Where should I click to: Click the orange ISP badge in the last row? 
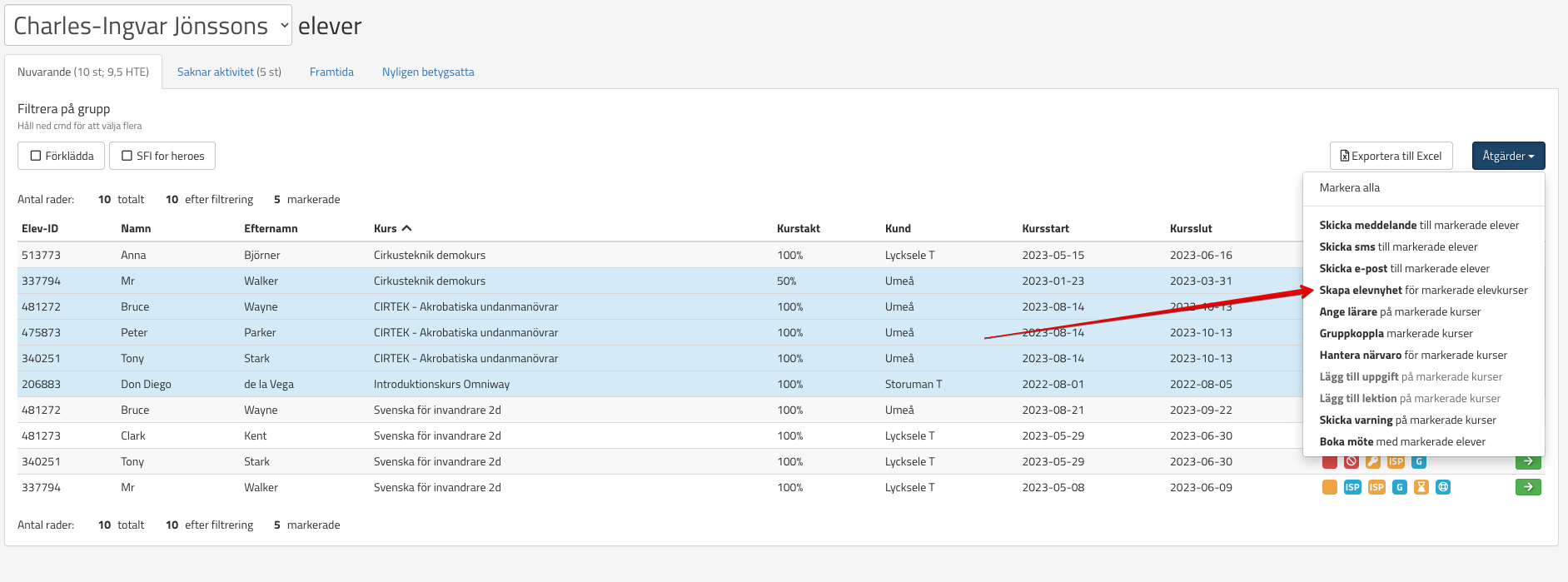point(1376,487)
